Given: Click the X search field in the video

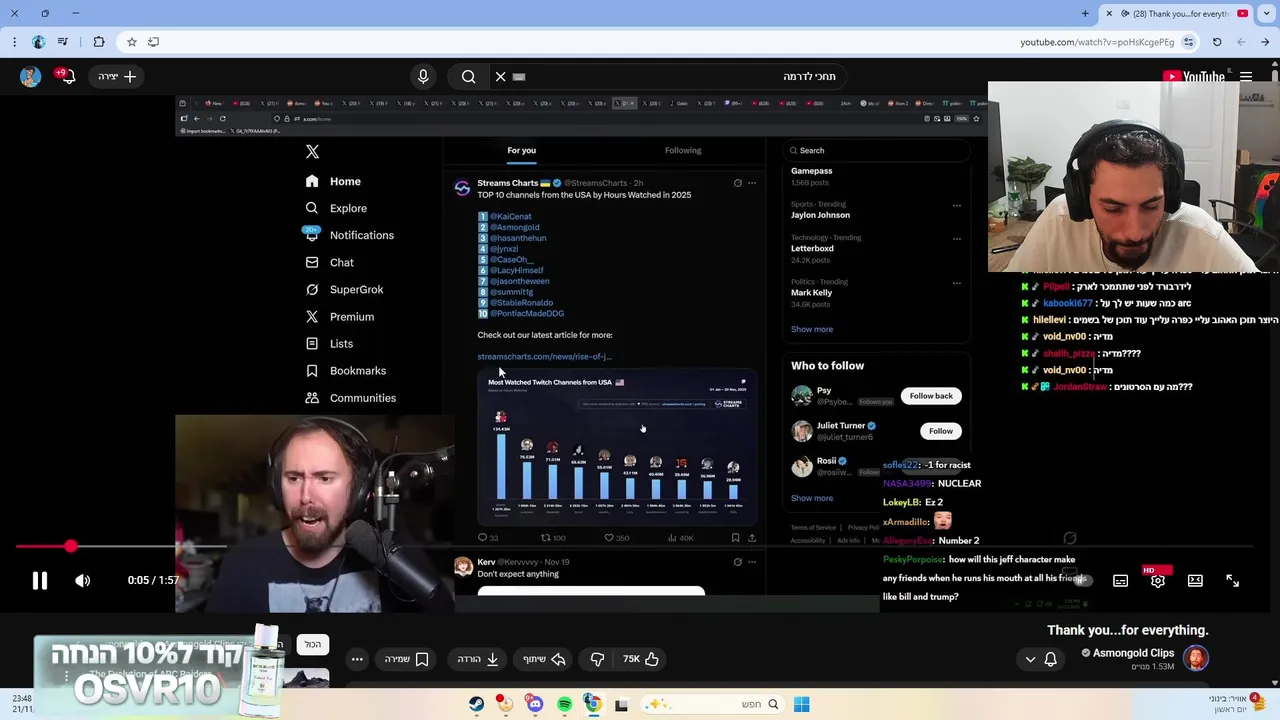Looking at the screenshot, I should pos(875,150).
